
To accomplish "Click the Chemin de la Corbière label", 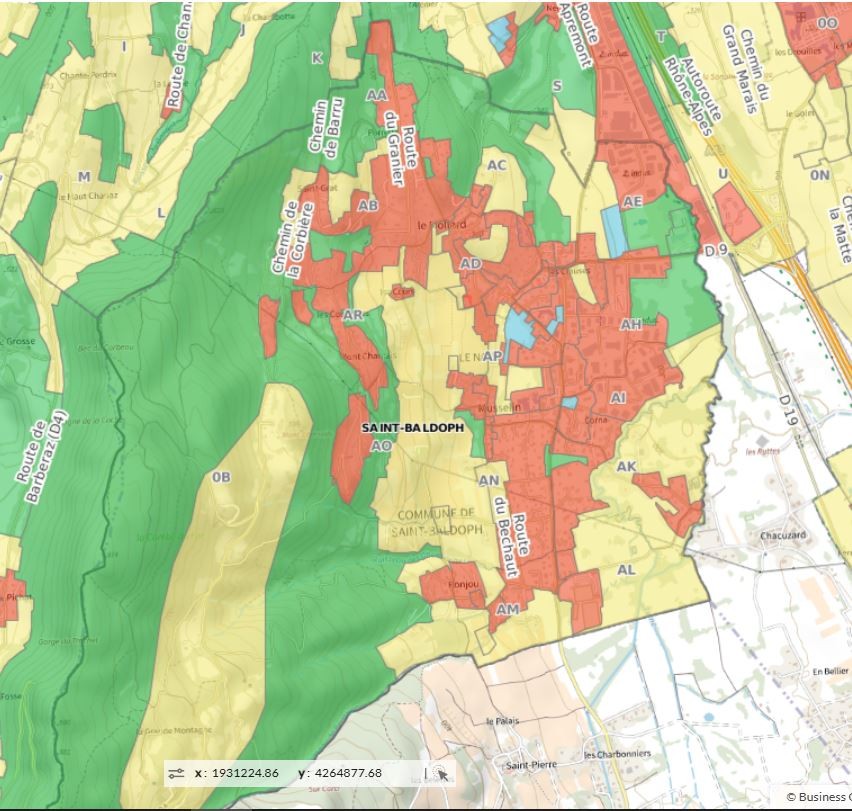I will [x=285, y=237].
